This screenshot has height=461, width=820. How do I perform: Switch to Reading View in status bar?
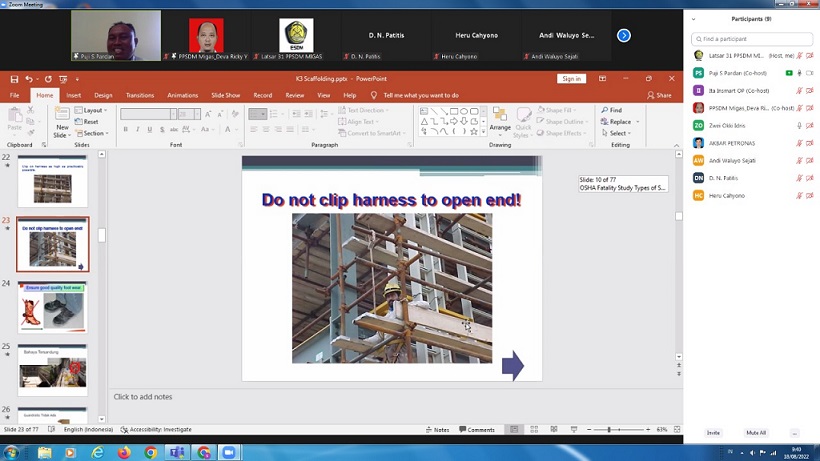(554, 429)
